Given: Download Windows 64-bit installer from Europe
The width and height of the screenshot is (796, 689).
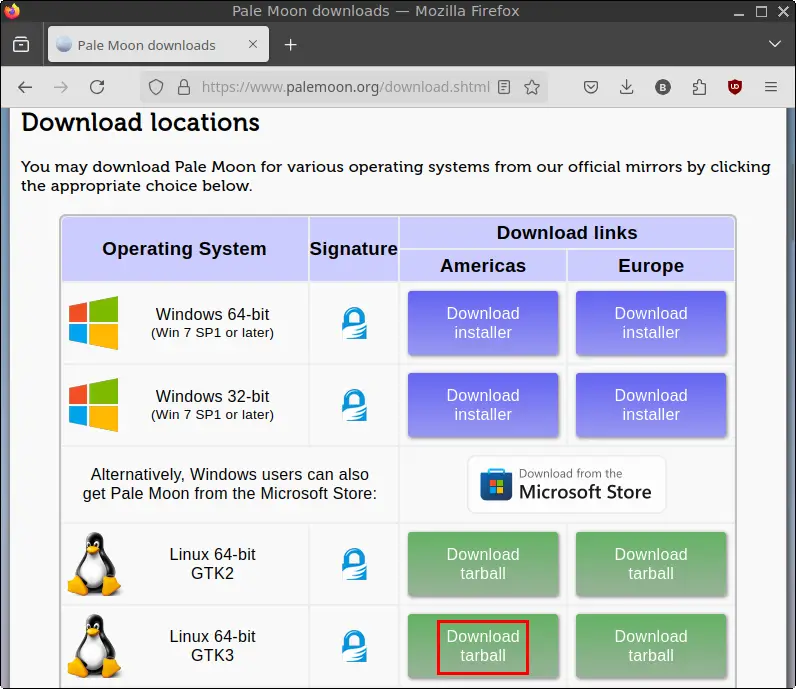Looking at the screenshot, I should (651, 323).
